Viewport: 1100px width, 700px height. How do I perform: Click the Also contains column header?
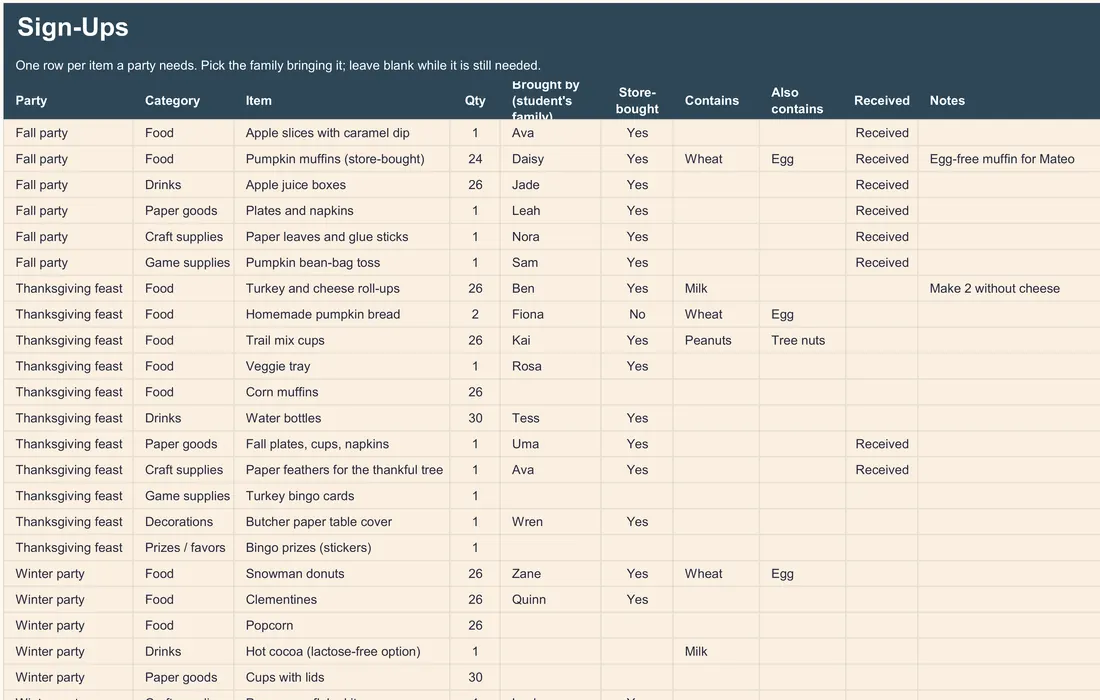pos(803,100)
